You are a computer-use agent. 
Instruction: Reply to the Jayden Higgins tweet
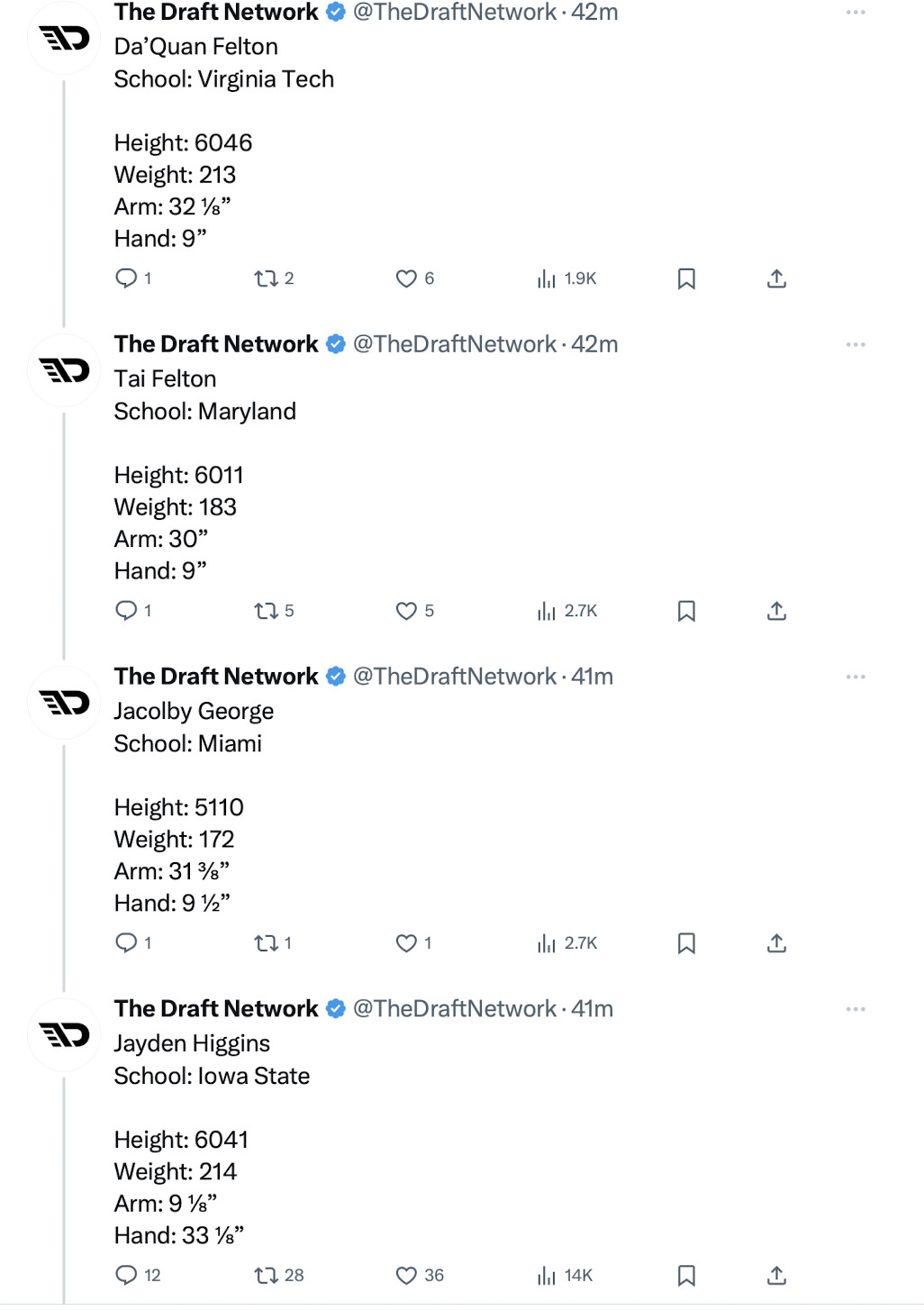(x=126, y=1275)
